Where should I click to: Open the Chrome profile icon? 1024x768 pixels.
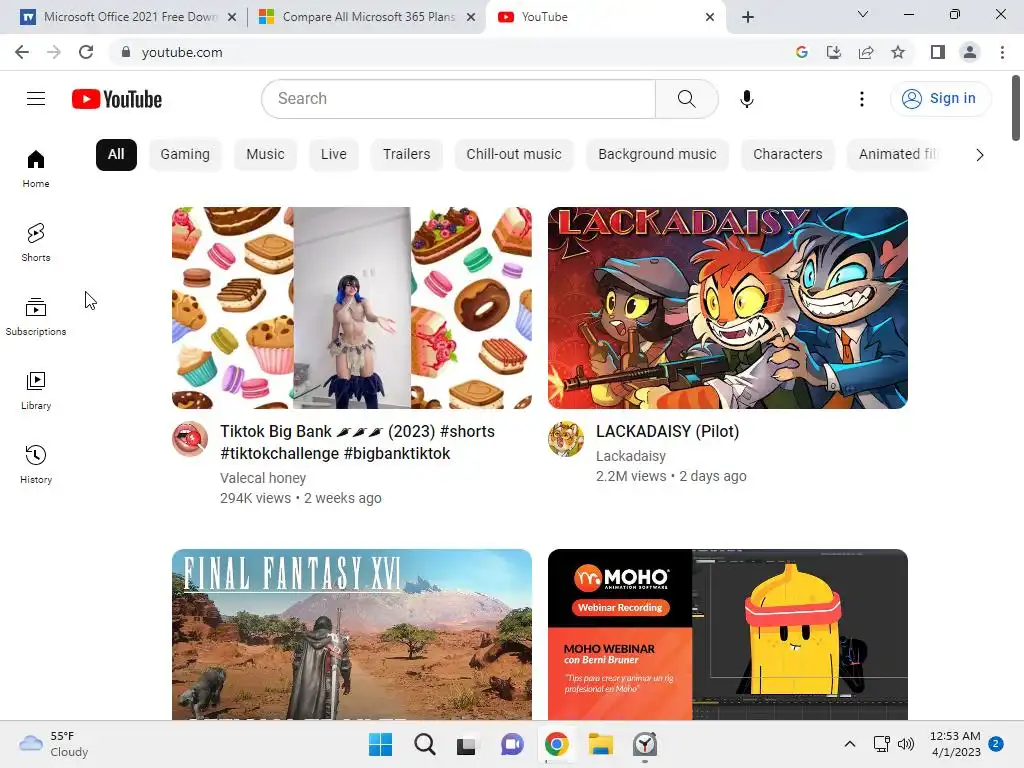[x=970, y=52]
